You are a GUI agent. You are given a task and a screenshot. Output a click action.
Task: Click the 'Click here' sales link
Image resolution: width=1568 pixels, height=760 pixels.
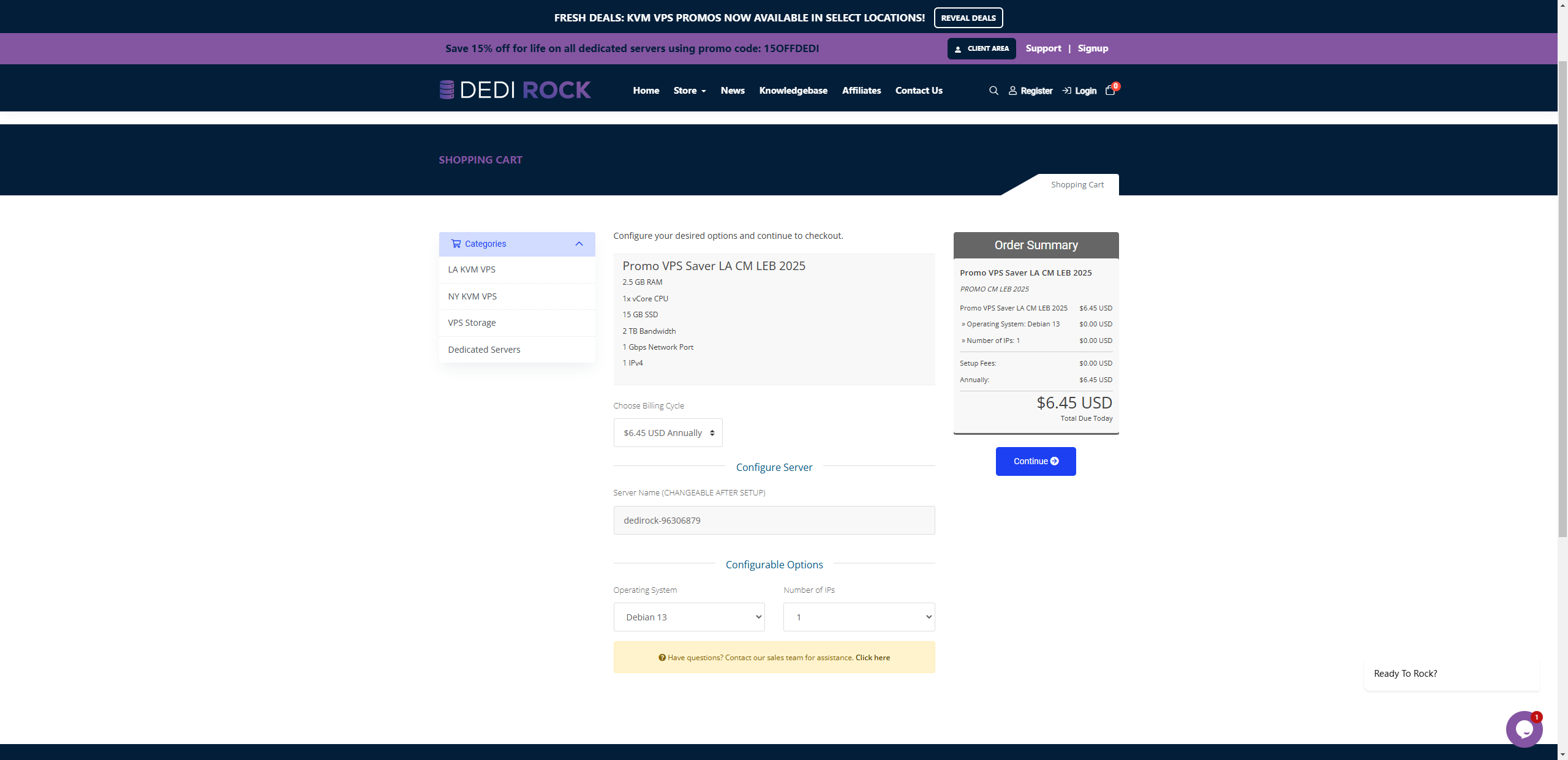pos(872,658)
